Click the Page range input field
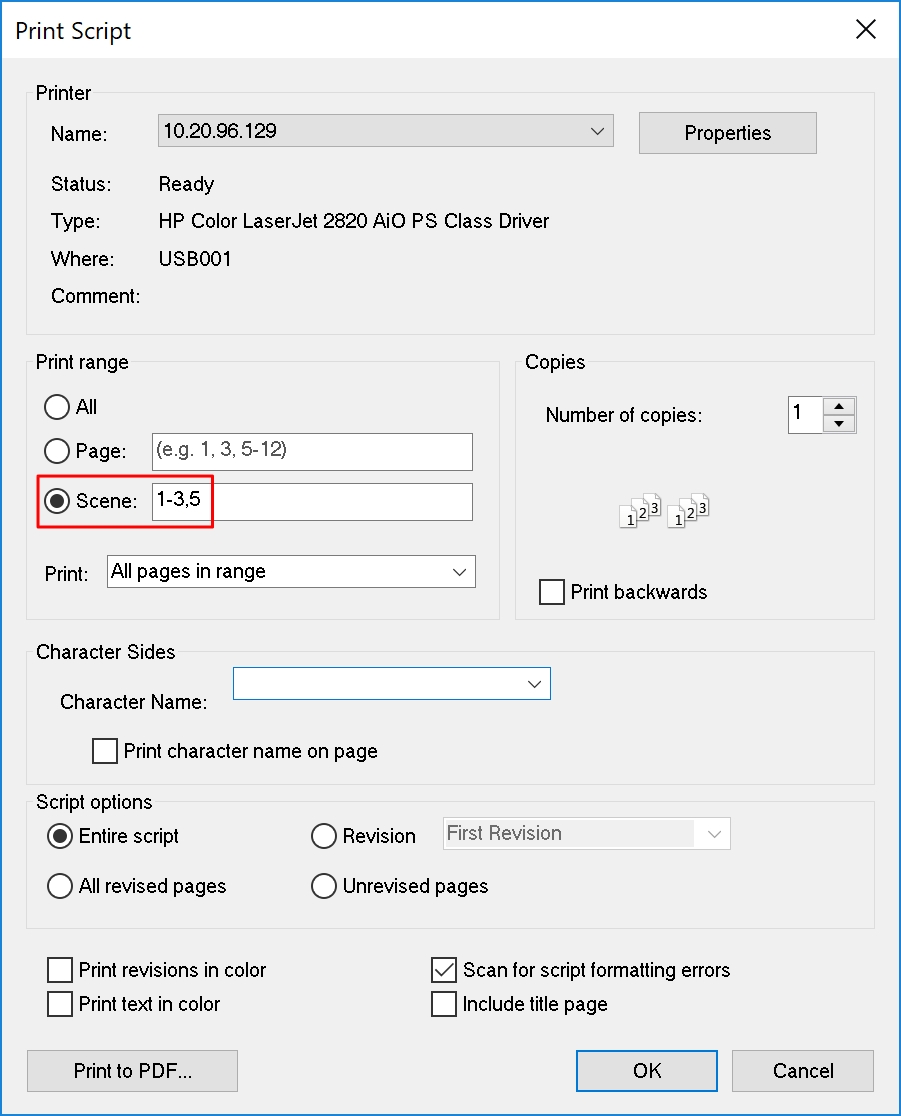Viewport: 901px width, 1116px height. coord(312,452)
